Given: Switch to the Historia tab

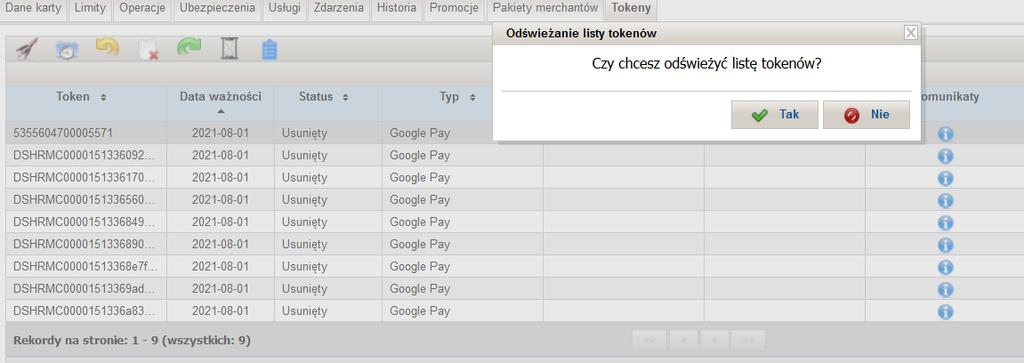Looking at the screenshot, I should click(x=396, y=8).
